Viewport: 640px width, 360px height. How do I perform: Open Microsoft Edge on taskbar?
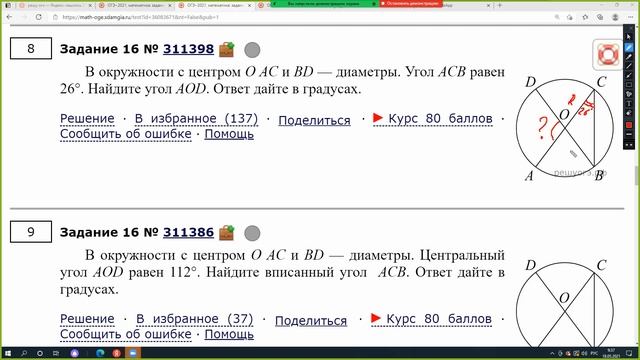point(100,353)
